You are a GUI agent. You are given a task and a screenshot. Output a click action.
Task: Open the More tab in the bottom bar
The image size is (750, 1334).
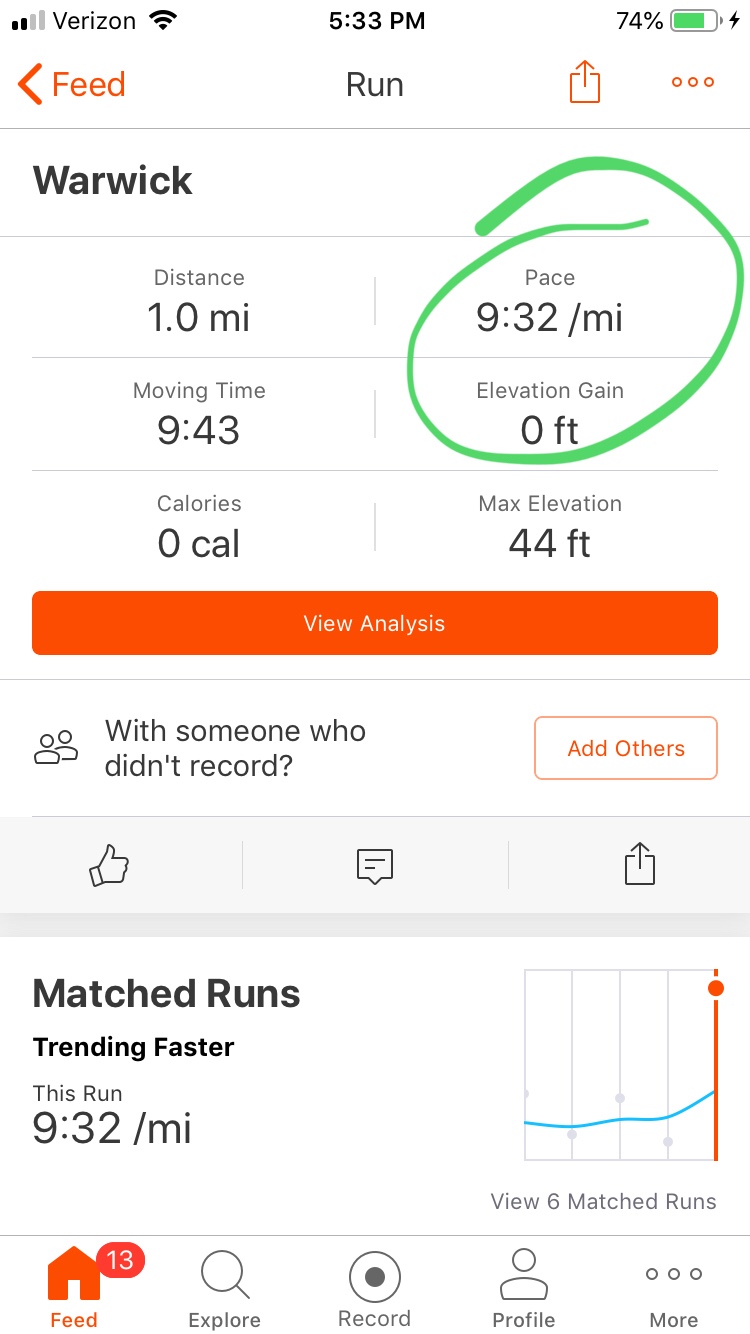674,1285
